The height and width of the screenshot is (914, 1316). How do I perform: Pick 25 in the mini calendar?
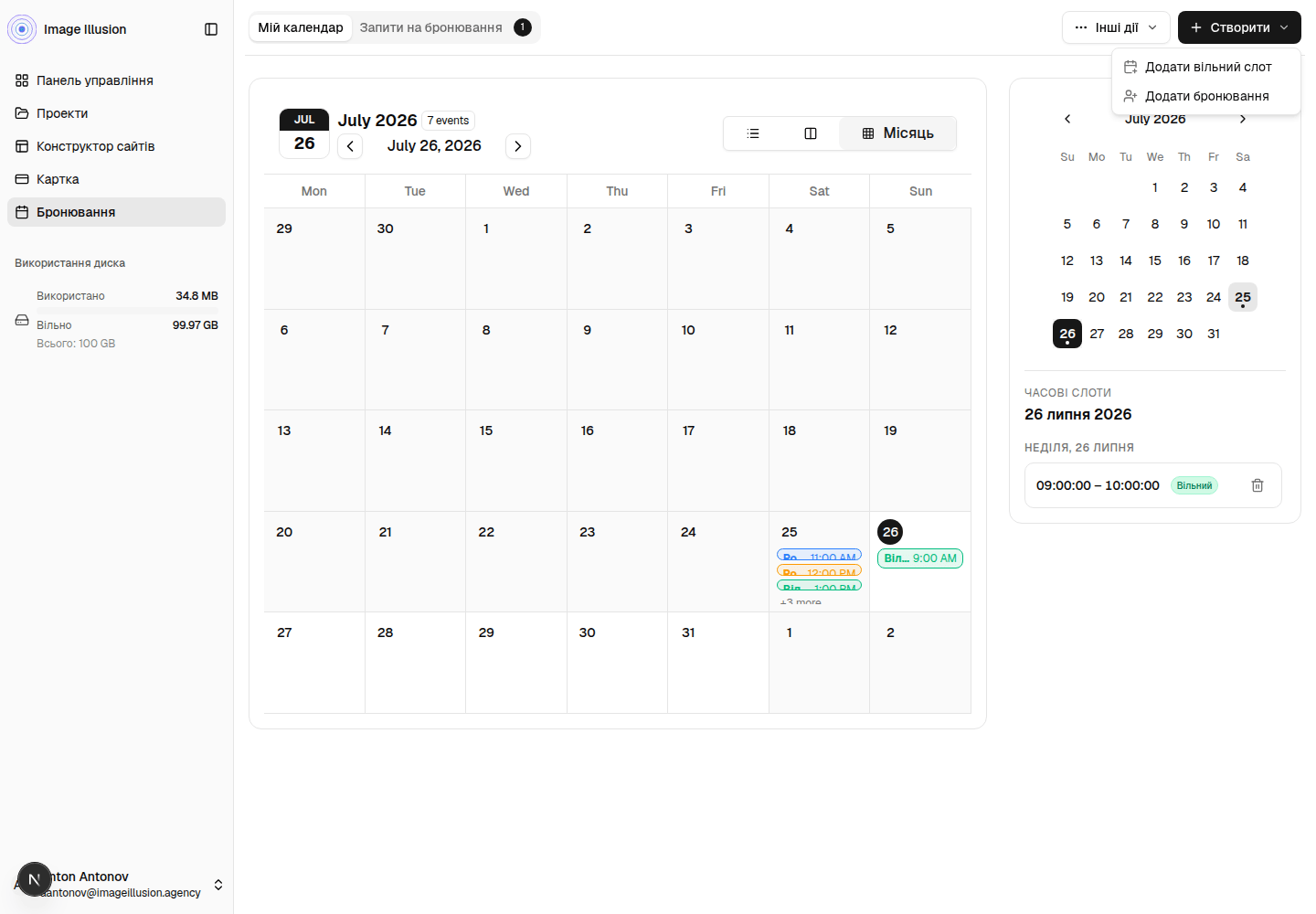(x=1243, y=297)
